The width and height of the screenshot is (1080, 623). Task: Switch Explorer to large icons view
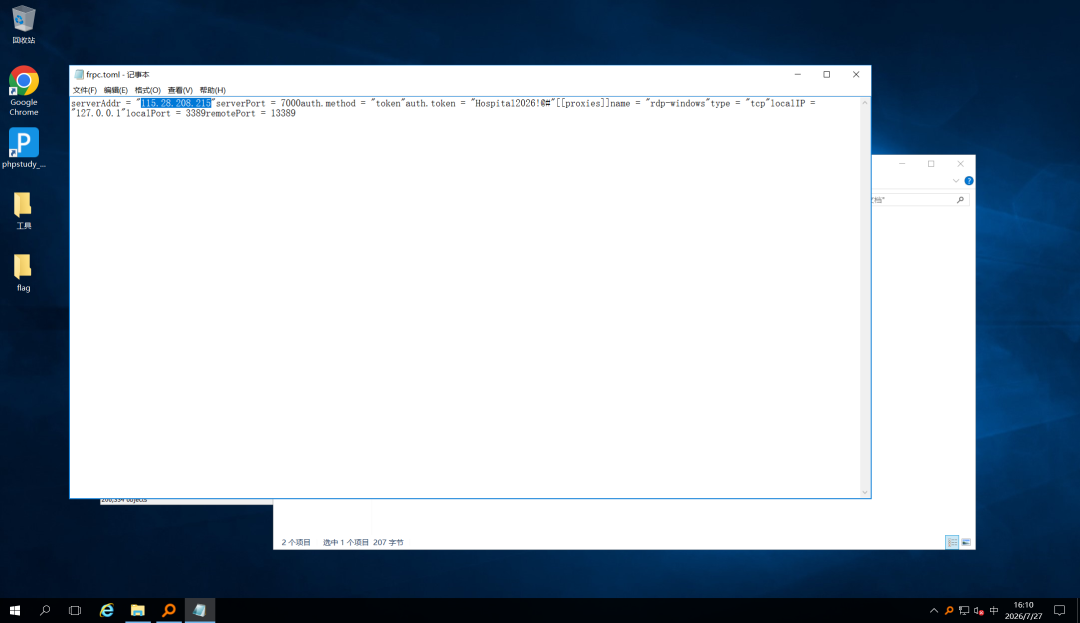pos(966,542)
